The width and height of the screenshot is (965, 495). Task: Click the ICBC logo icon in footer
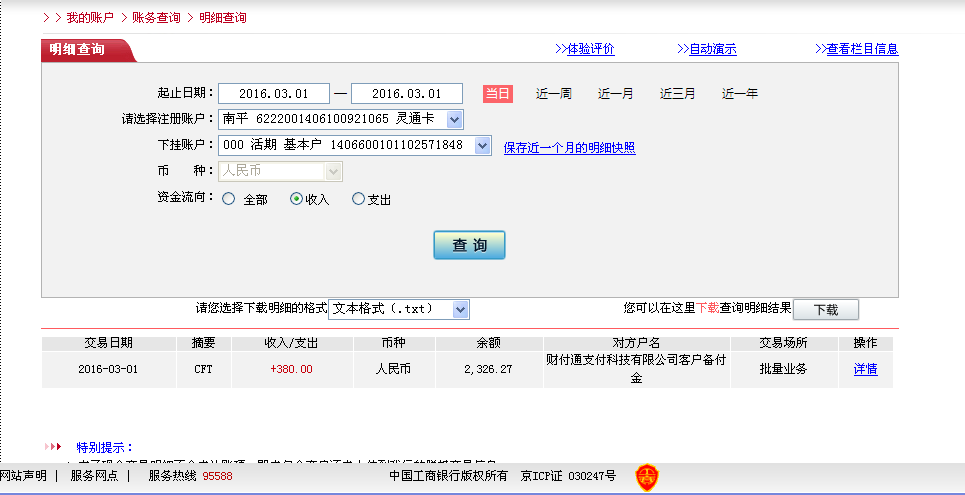(x=647, y=478)
